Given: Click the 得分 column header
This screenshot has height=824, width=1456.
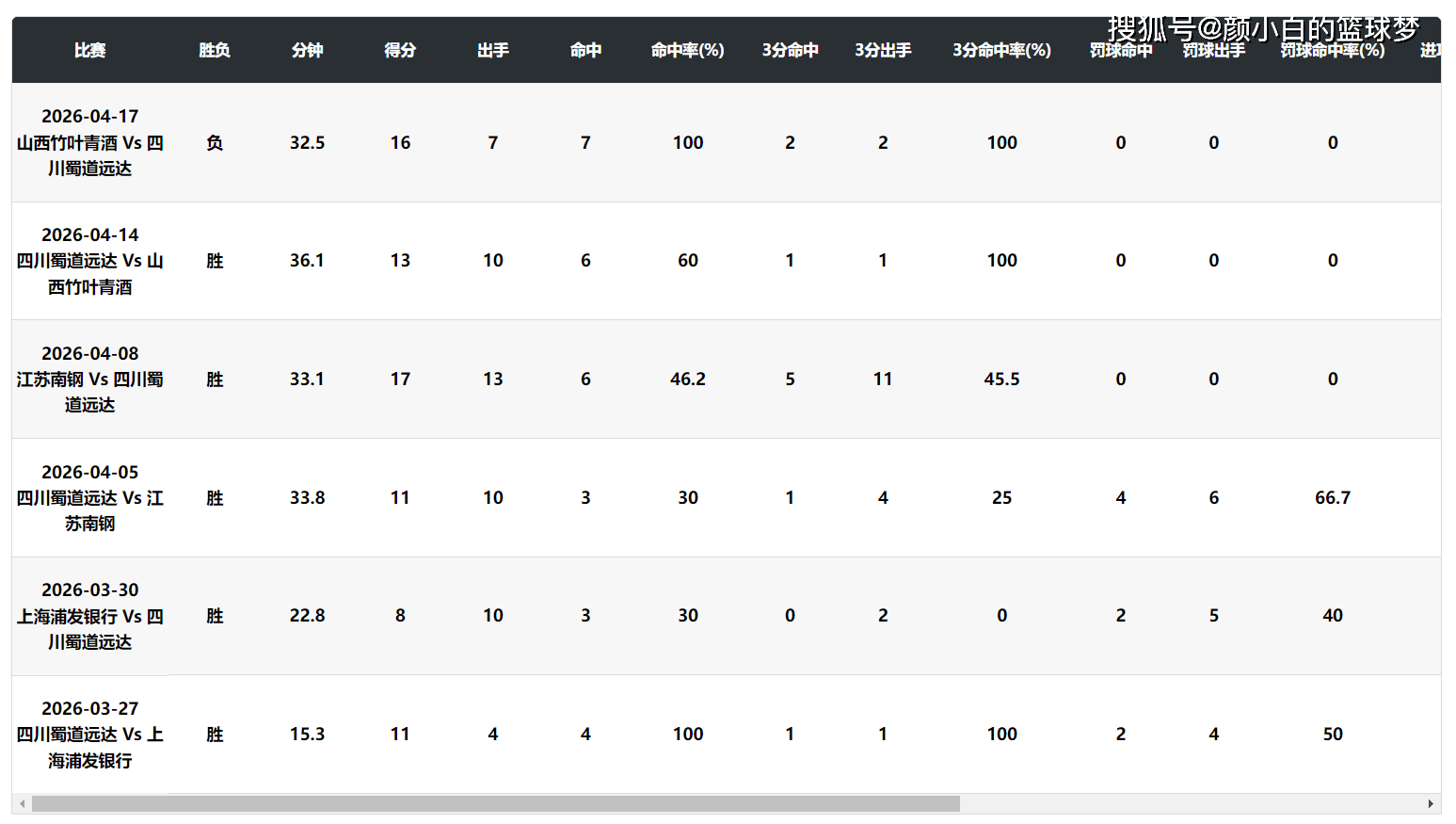Looking at the screenshot, I should tap(400, 50).
